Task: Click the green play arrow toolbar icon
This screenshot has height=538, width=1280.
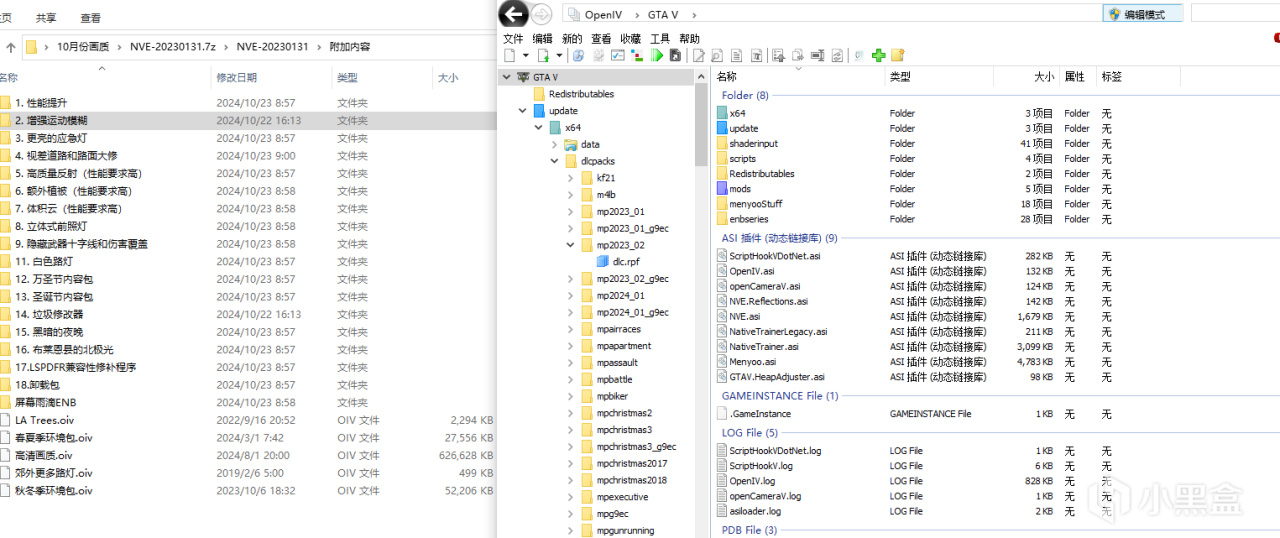Action: tap(658, 56)
